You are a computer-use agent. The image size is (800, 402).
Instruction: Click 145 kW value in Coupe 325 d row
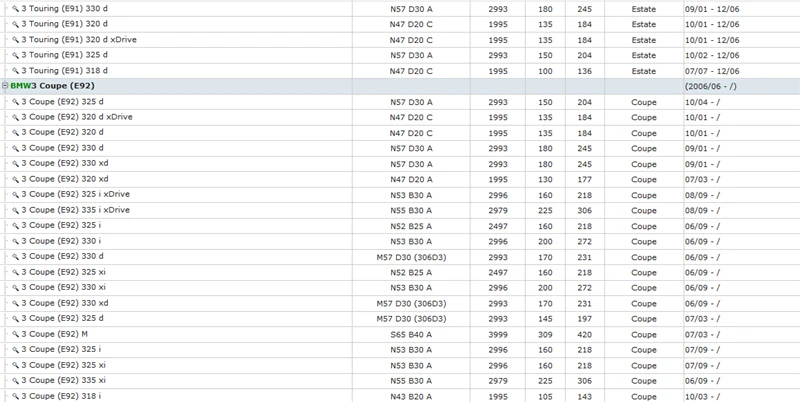(545, 319)
